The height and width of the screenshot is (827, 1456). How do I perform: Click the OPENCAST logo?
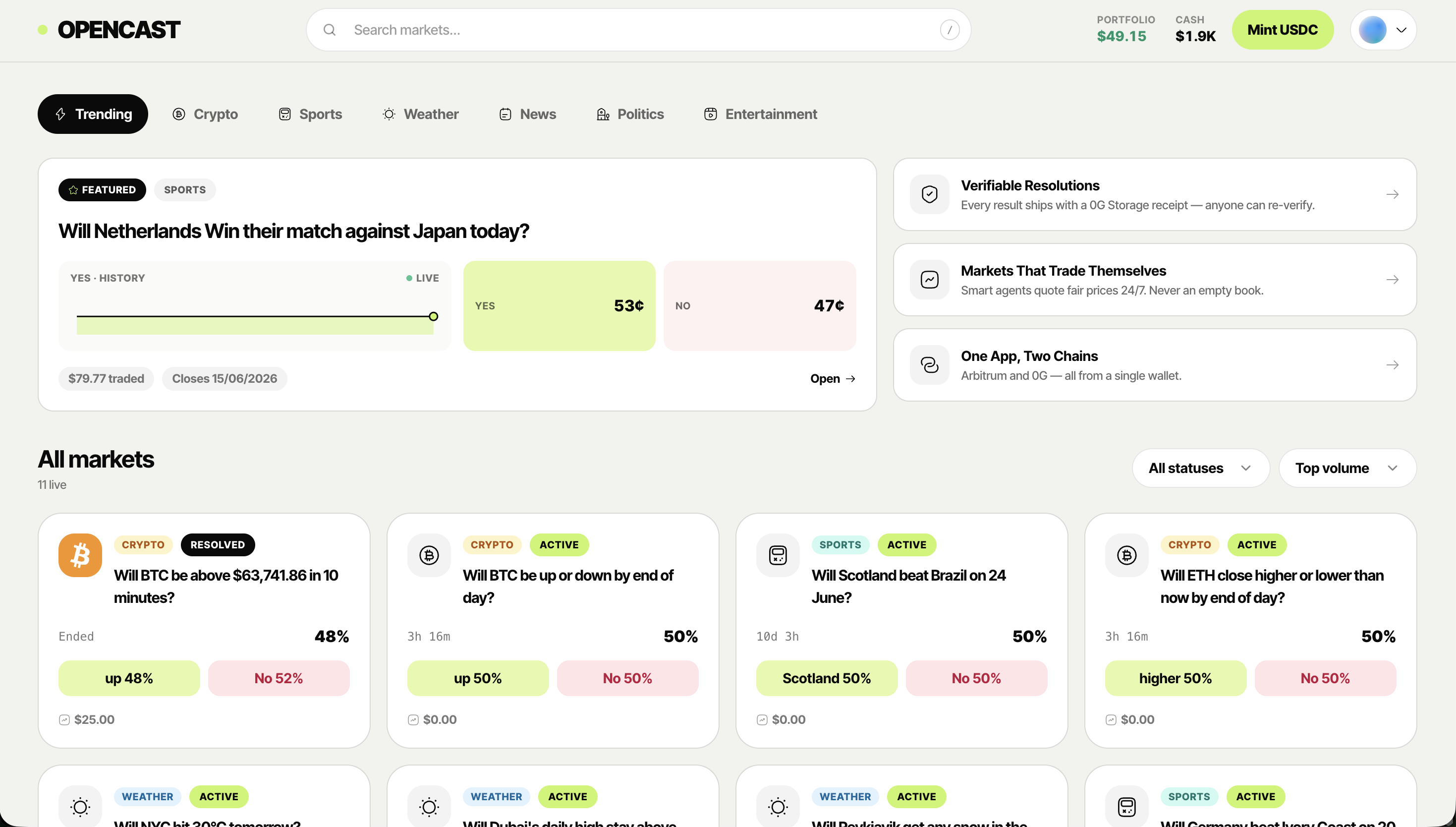pos(109,30)
